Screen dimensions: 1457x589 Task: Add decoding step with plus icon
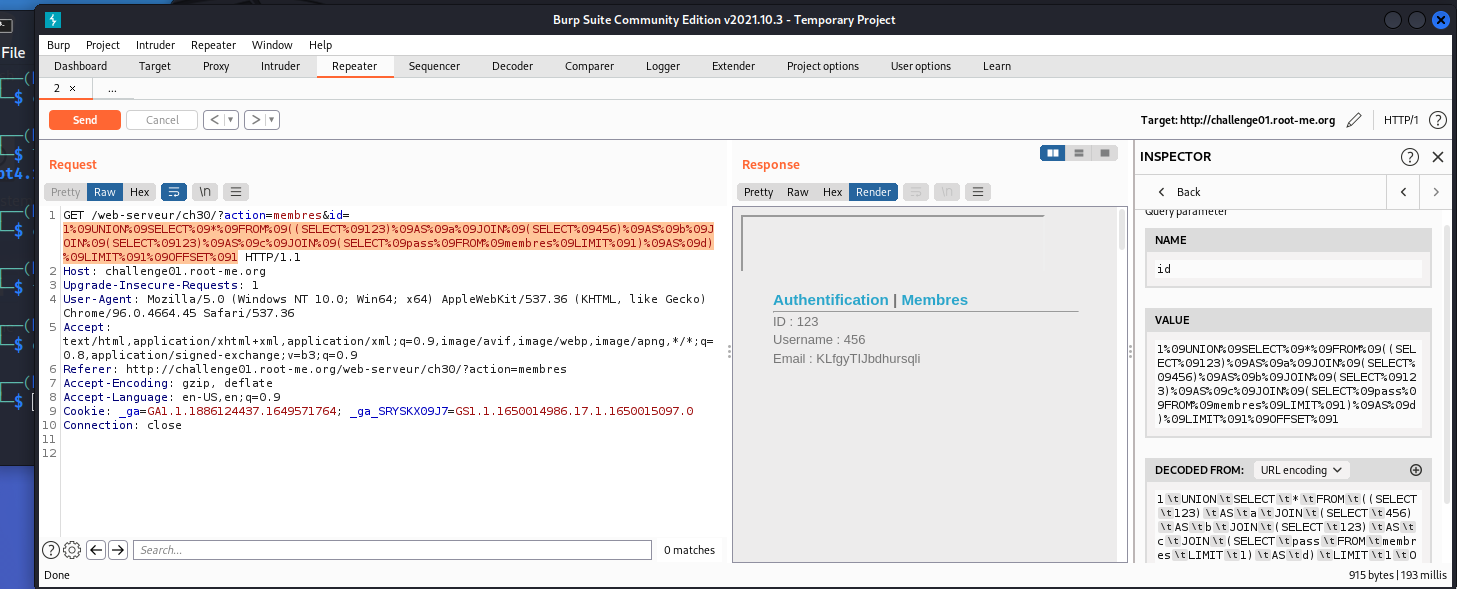click(1415, 470)
